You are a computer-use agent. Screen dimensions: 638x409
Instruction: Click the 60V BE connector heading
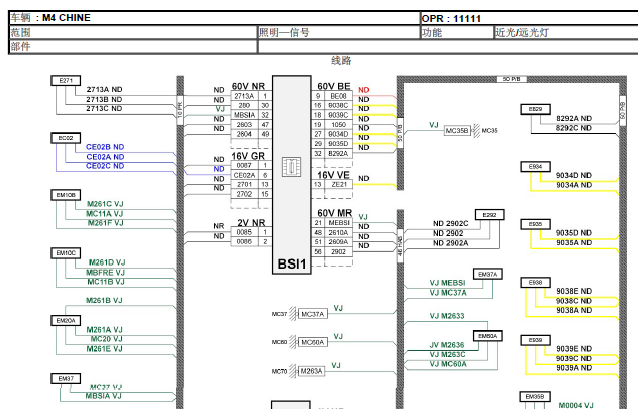(334, 86)
